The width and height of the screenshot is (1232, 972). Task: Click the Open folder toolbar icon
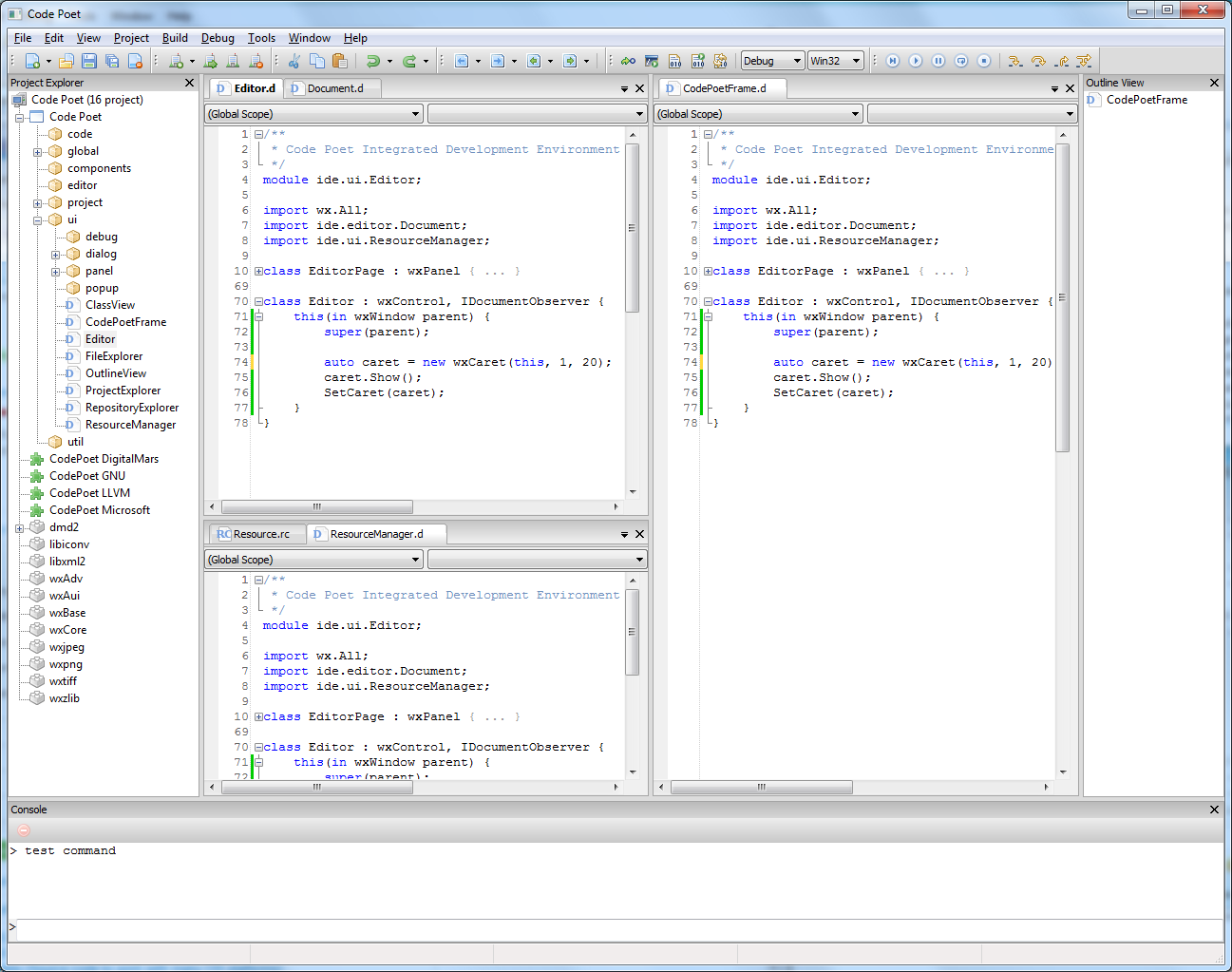click(x=66, y=61)
